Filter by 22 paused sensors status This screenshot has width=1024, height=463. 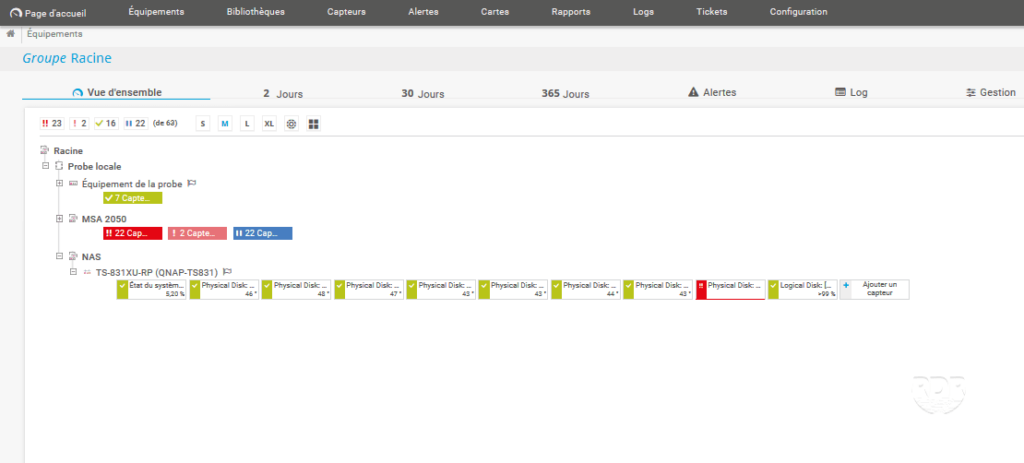tap(135, 124)
